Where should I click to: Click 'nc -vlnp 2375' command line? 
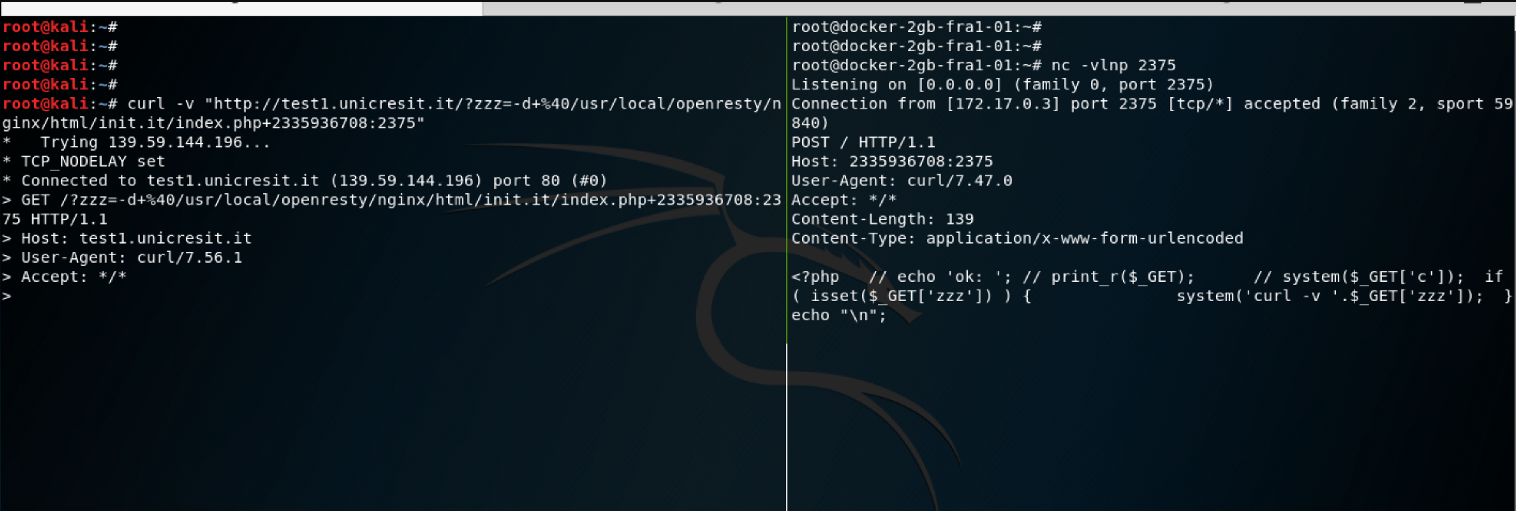984,65
